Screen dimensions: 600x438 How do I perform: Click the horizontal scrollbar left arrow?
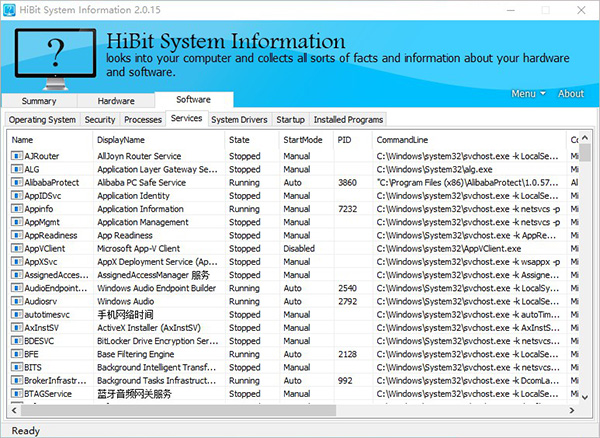coord(14,410)
